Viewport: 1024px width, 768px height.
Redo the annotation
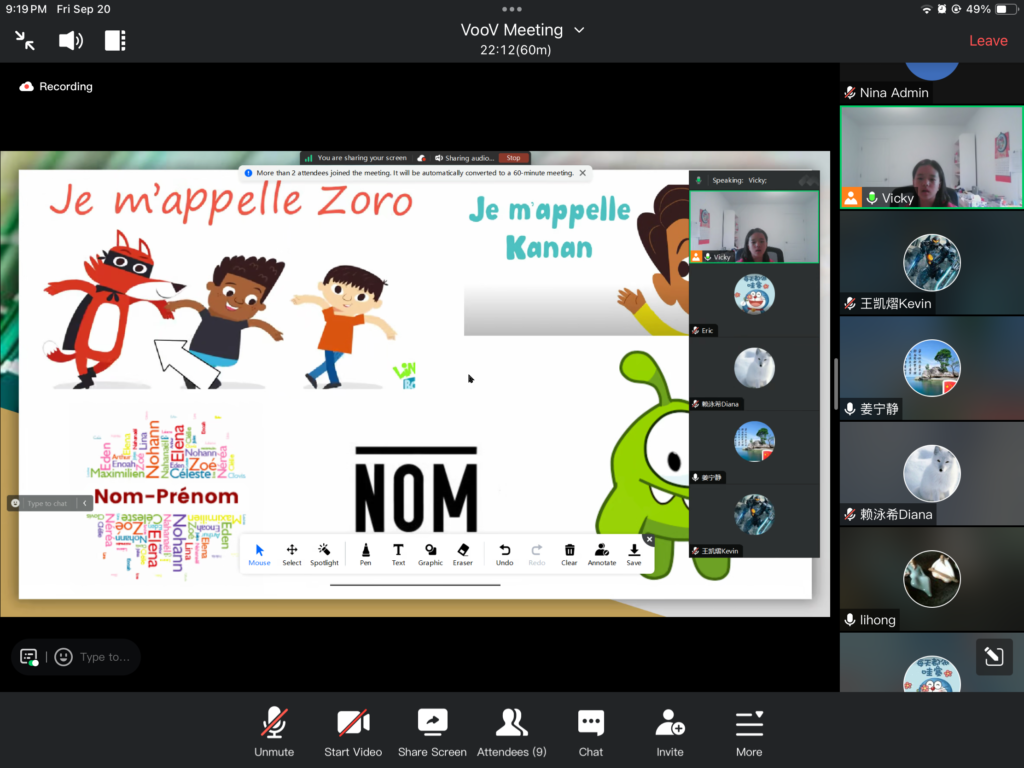536,554
